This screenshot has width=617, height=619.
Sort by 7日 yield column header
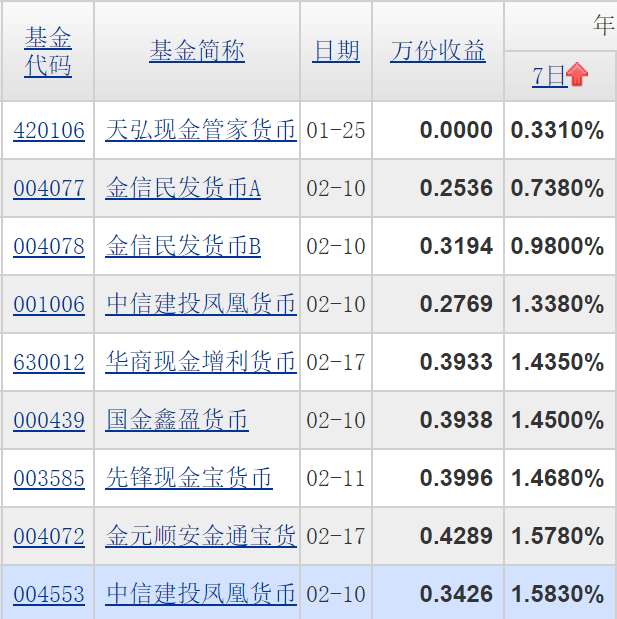(549, 76)
